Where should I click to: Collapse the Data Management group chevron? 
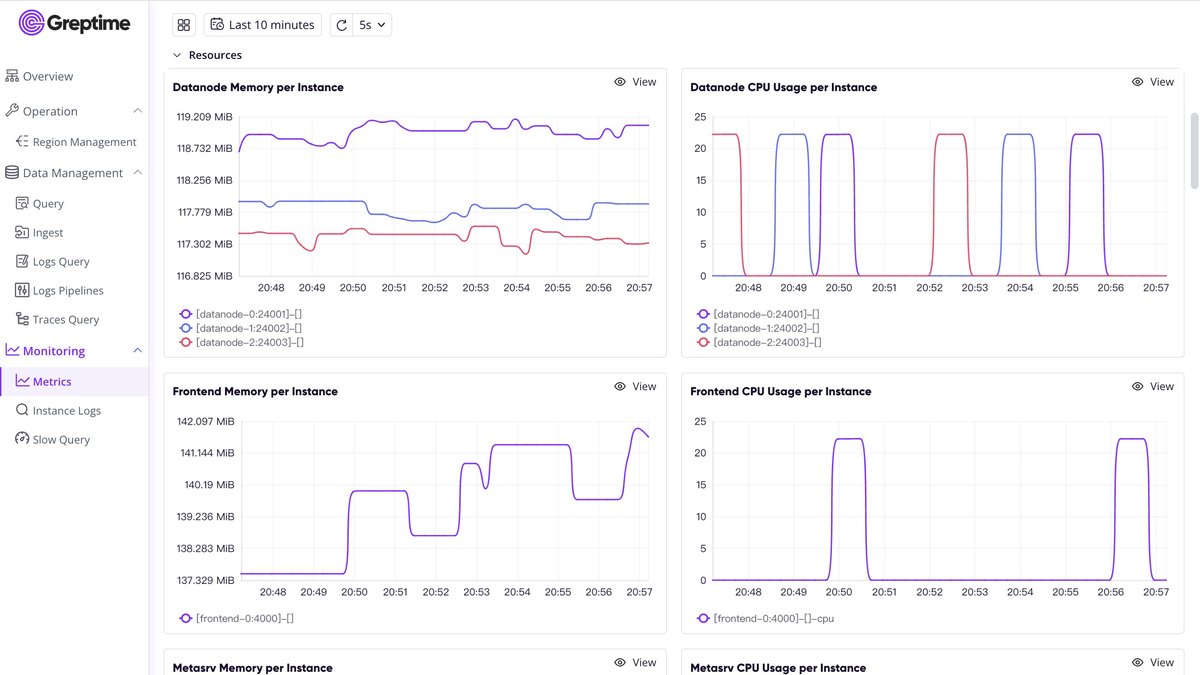pyautogui.click(x=138, y=173)
